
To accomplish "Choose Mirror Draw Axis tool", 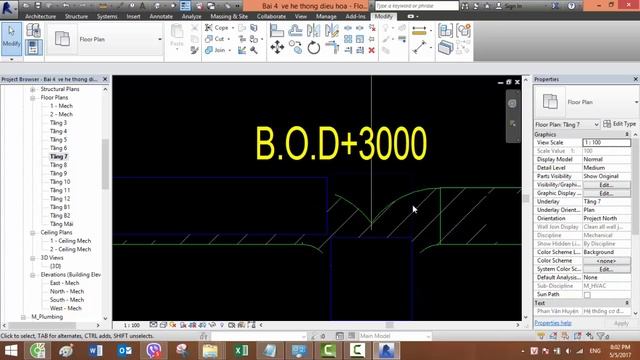I will [332, 31].
